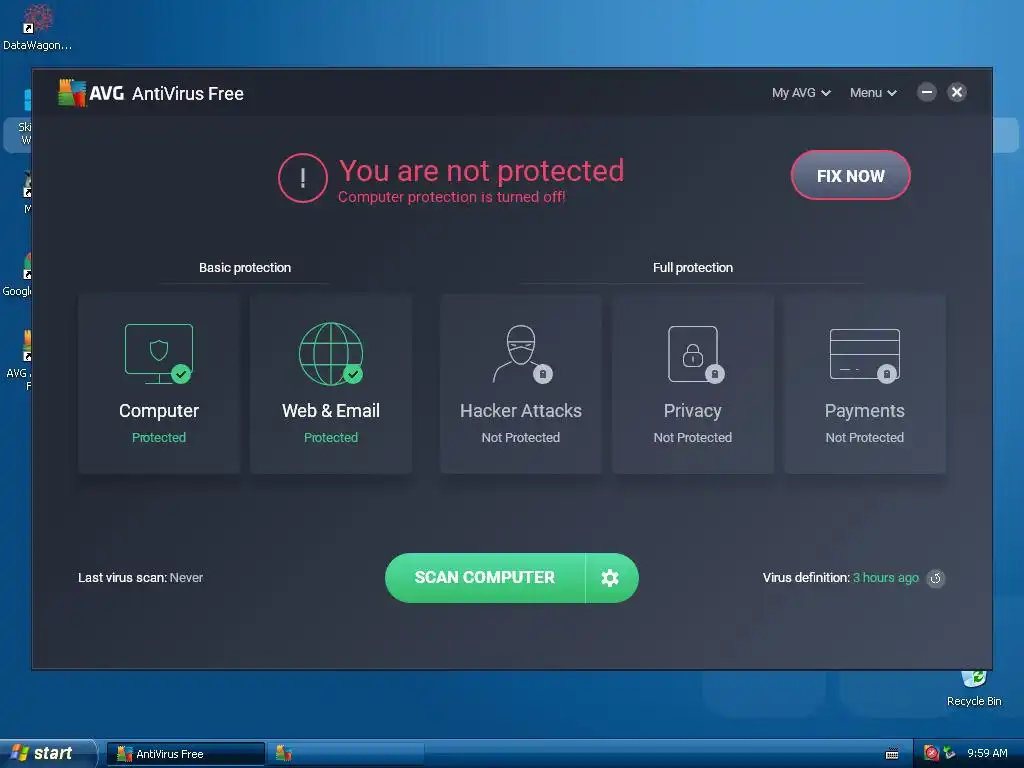Minimize the AVG window
1024x768 pixels.
(x=926, y=92)
